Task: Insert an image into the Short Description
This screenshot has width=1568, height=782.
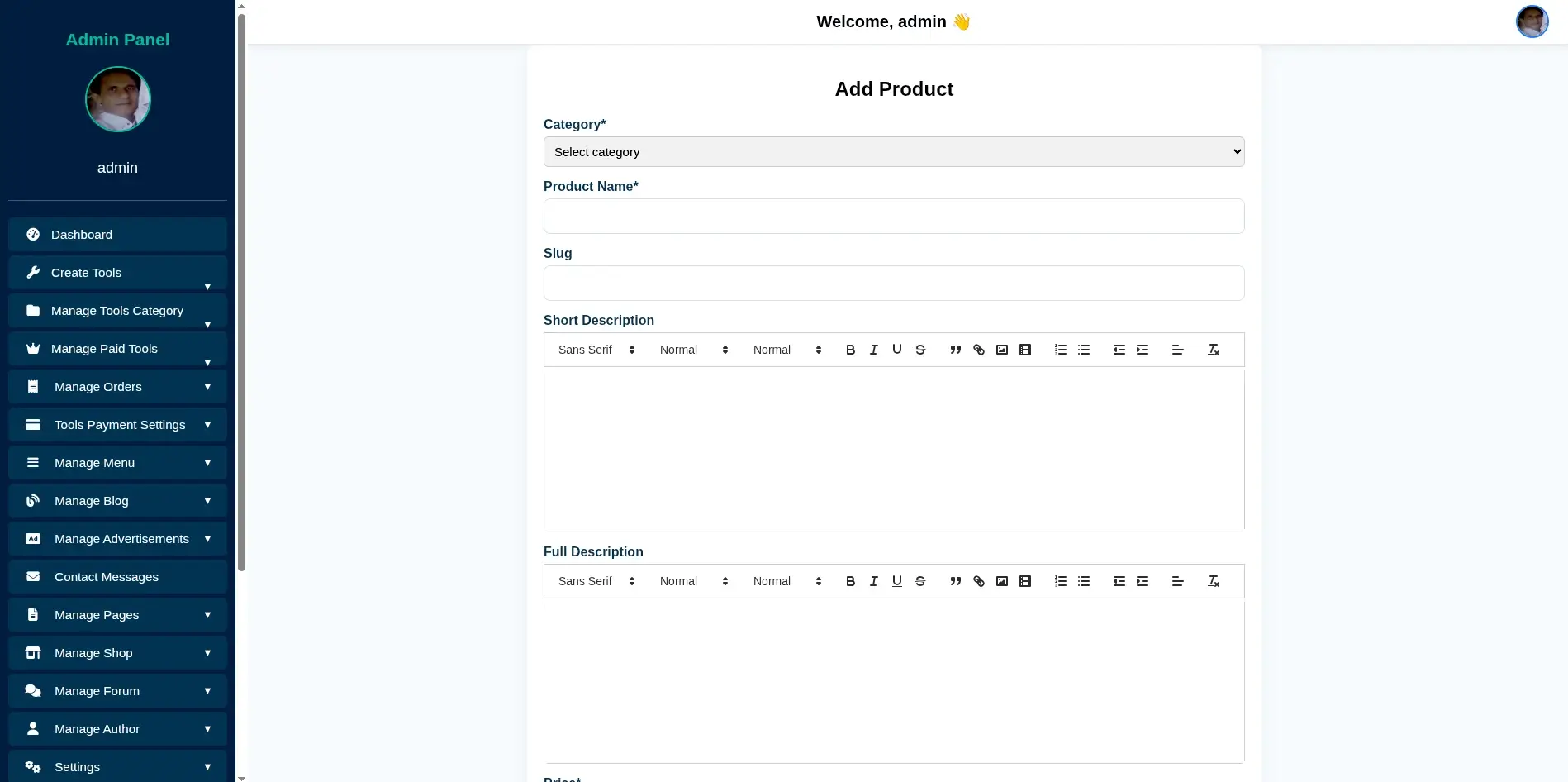Action: [1001, 350]
